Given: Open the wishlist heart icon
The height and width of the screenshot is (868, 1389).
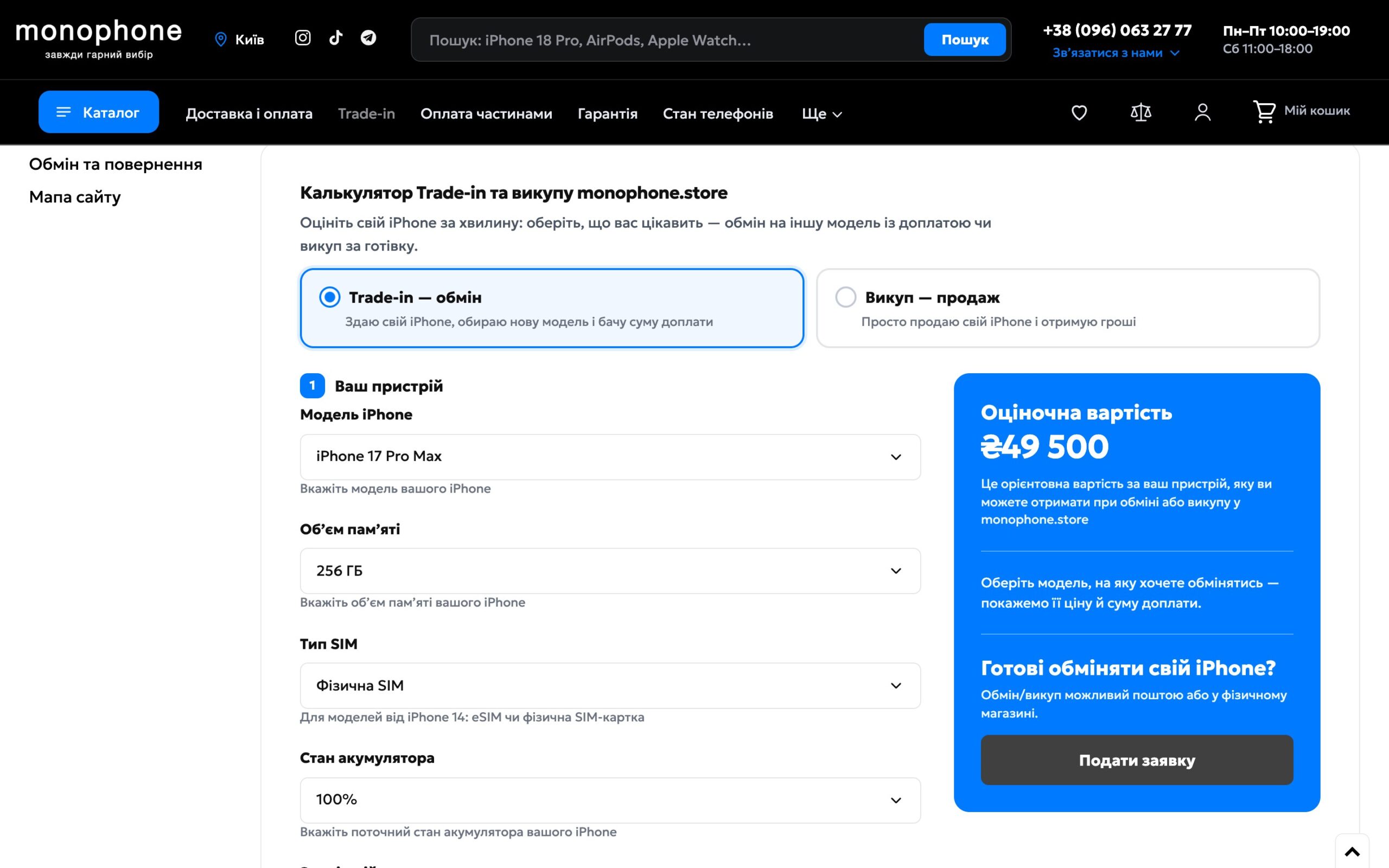Looking at the screenshot, I should pos(1079,112).
